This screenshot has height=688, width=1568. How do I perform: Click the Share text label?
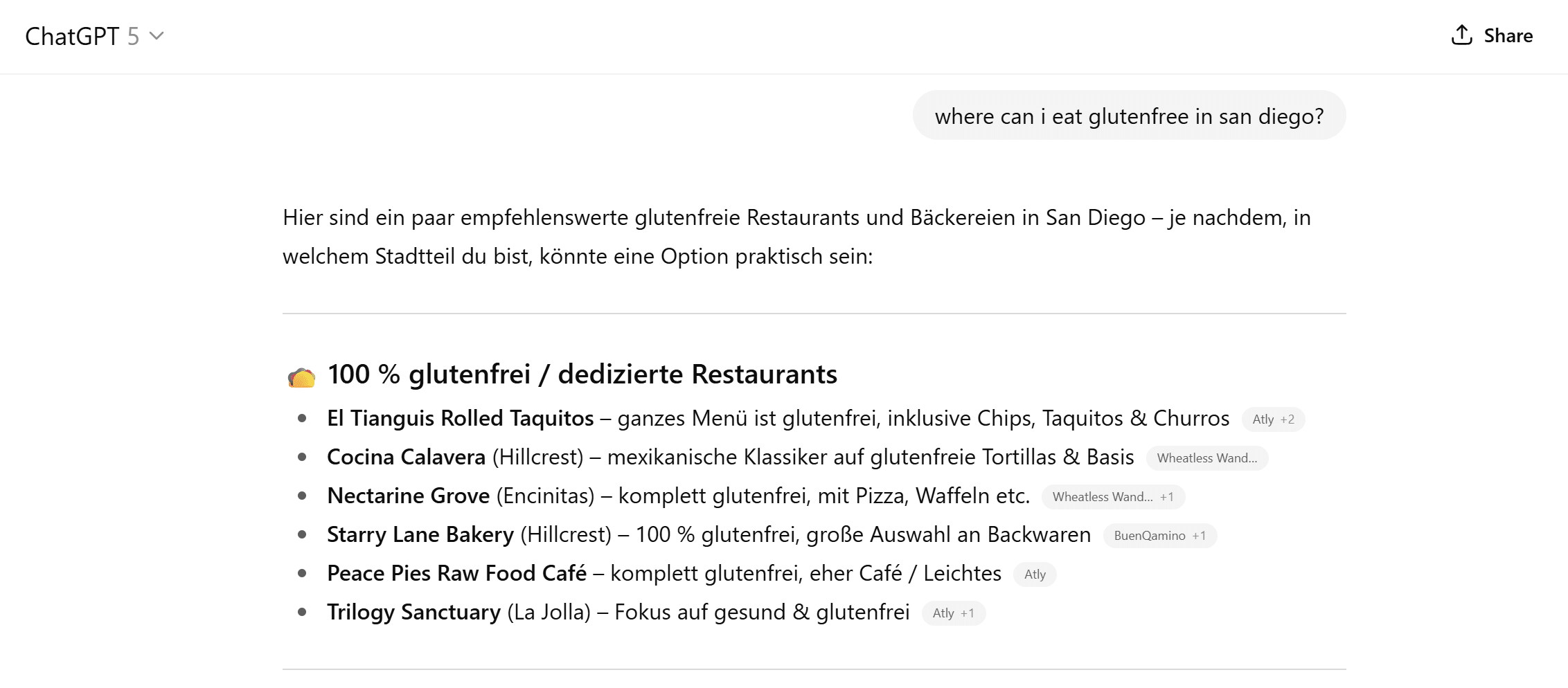tap(1508, 36)
